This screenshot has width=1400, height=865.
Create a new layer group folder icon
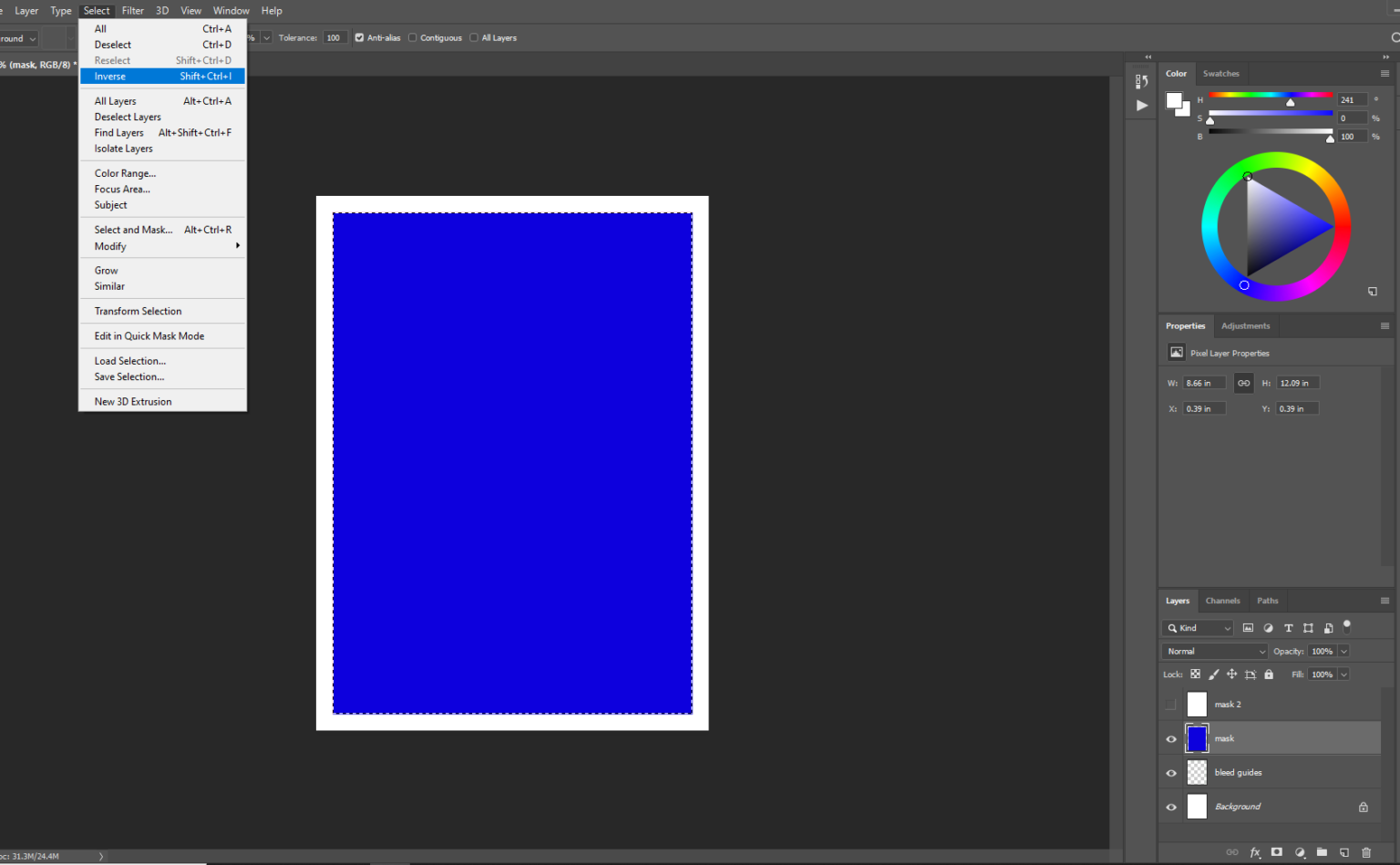point(1322,852)
